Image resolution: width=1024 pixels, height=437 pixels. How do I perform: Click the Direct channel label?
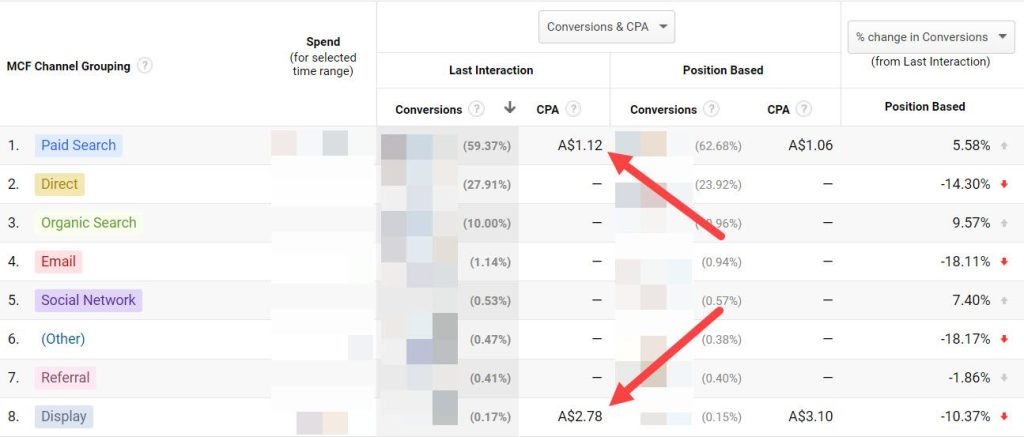click(x=59, y=184)
